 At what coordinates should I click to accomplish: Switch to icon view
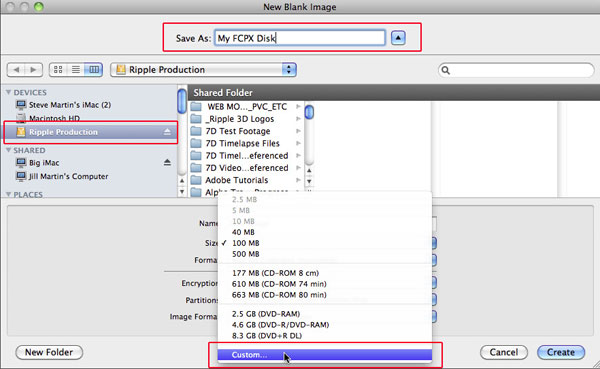[58, 70]
